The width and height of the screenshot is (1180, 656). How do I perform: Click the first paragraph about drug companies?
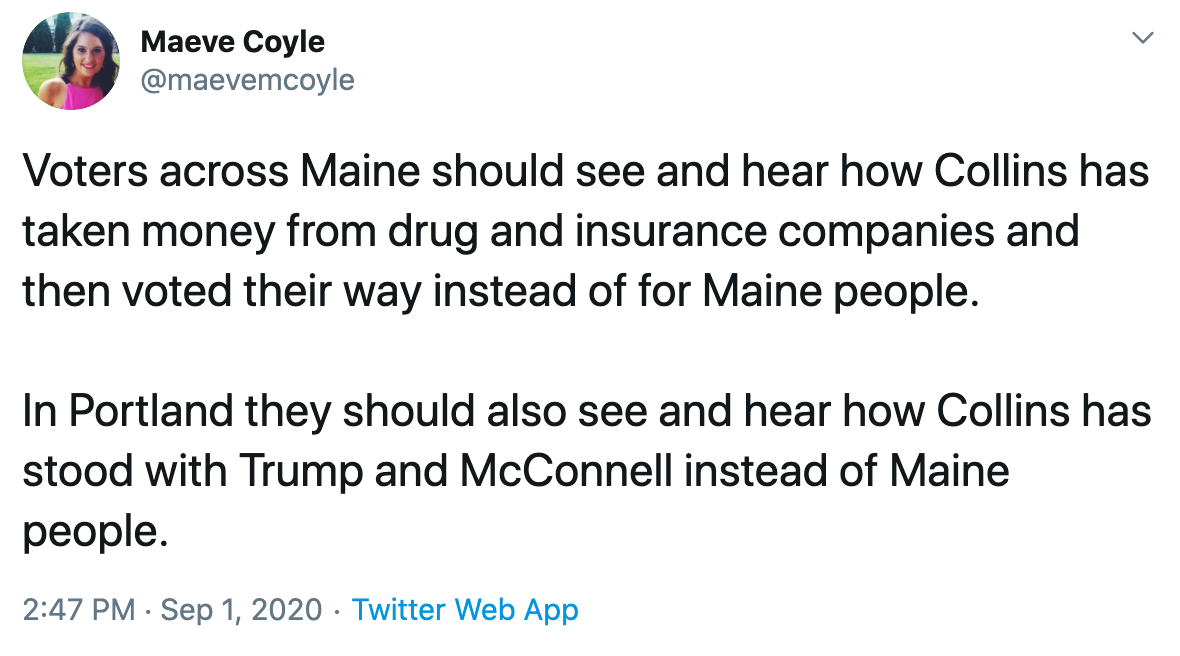pyautogui.click(x=585, y=233)
